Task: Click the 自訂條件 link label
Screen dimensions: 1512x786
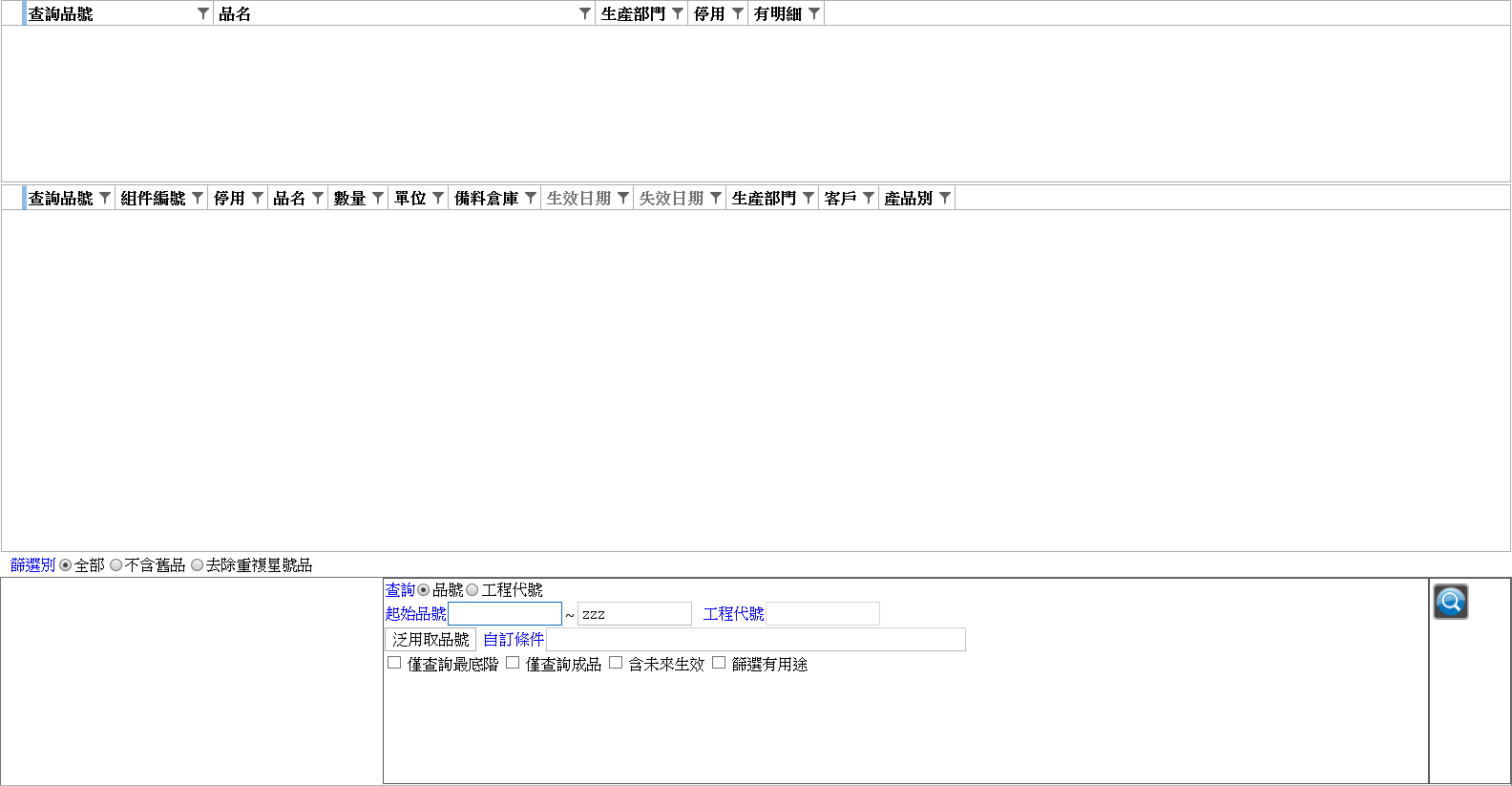Action: (x=514, y=639)
